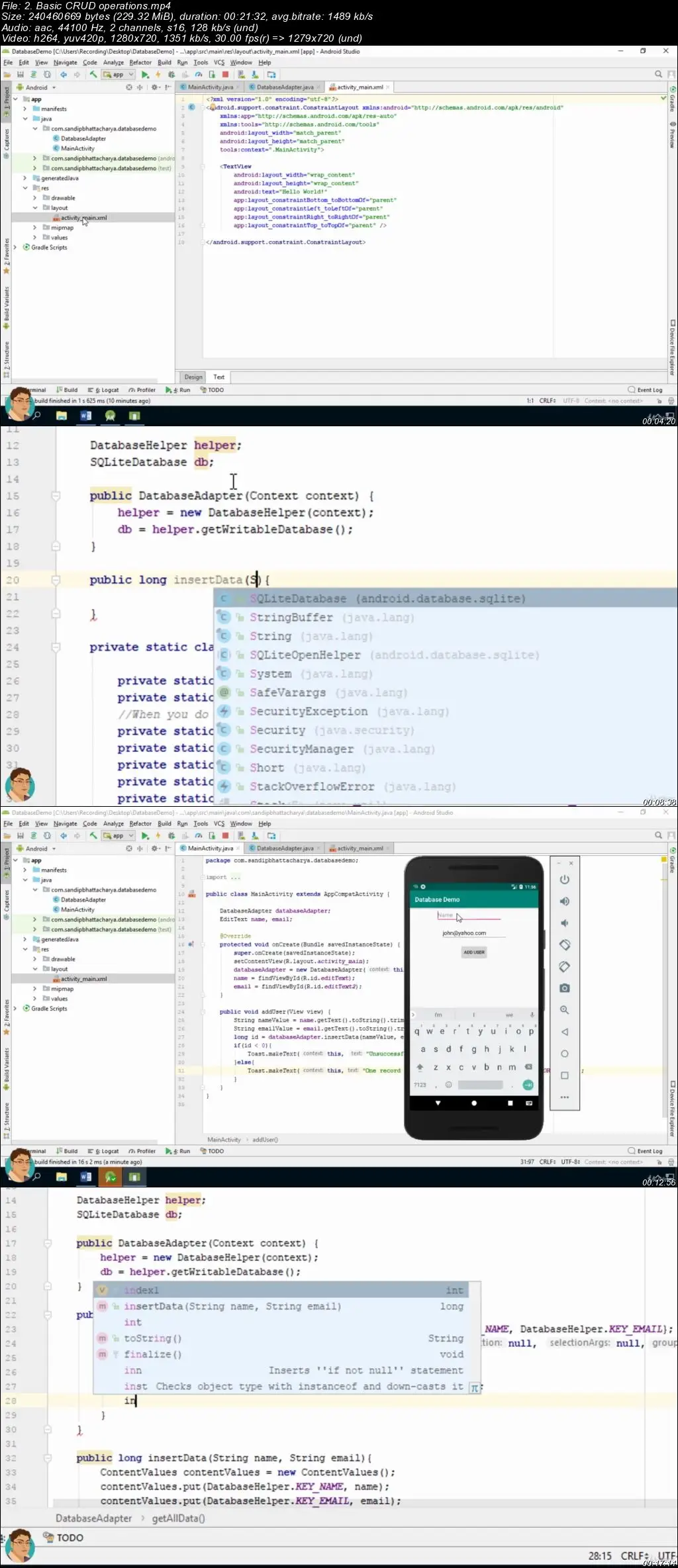This screenshot has height=1568, width=678.
Task: Expand Gradle Scripts node in 00:04:20 frame
Action: click(x=15, y=248)
